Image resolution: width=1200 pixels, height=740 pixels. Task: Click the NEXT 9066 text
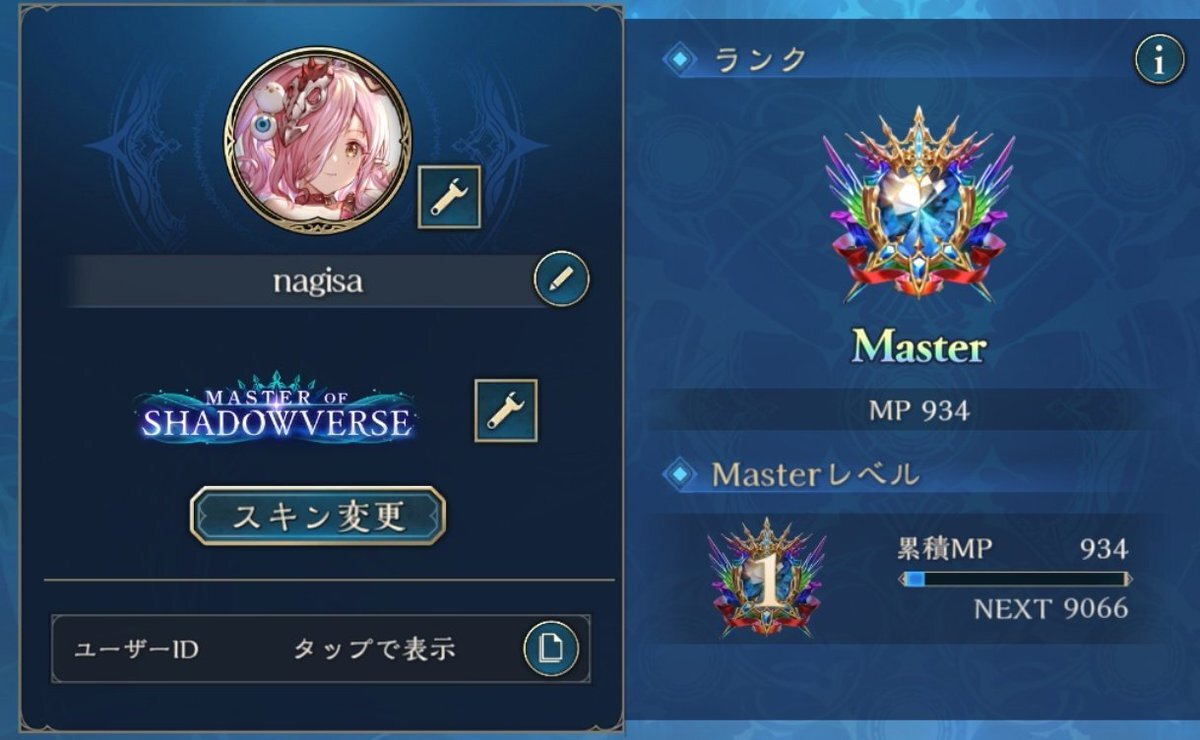click(1051, 608)
